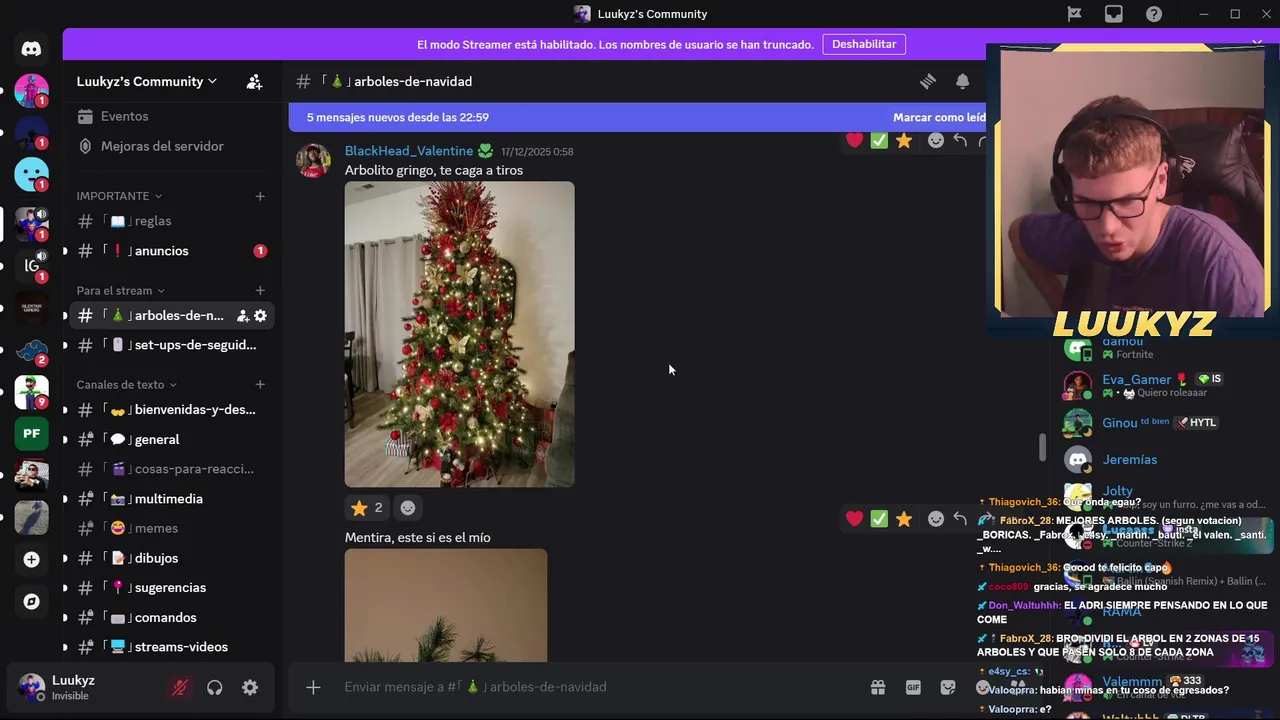Image resolution: width=1280 pixels, height=720 pixels.
Task: Add a server with plus icon
Action: pyautogui.click(x=31, y=559)
